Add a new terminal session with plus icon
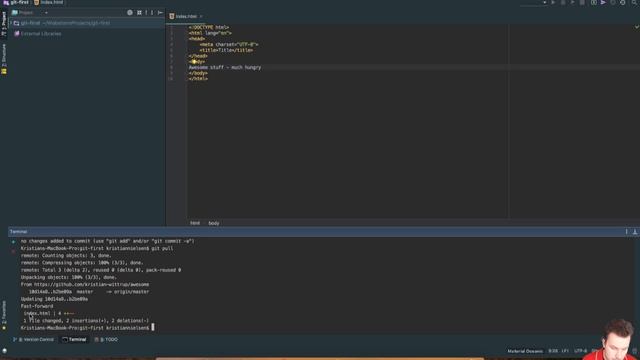 point(13,242)
